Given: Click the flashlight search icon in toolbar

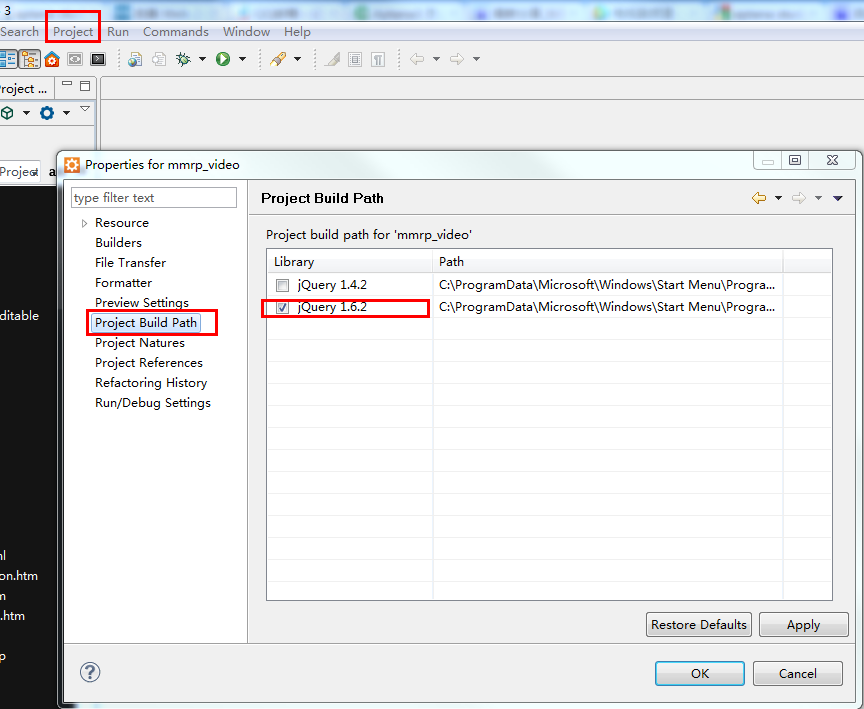Looking at the screenshot, I should (278, 59).
